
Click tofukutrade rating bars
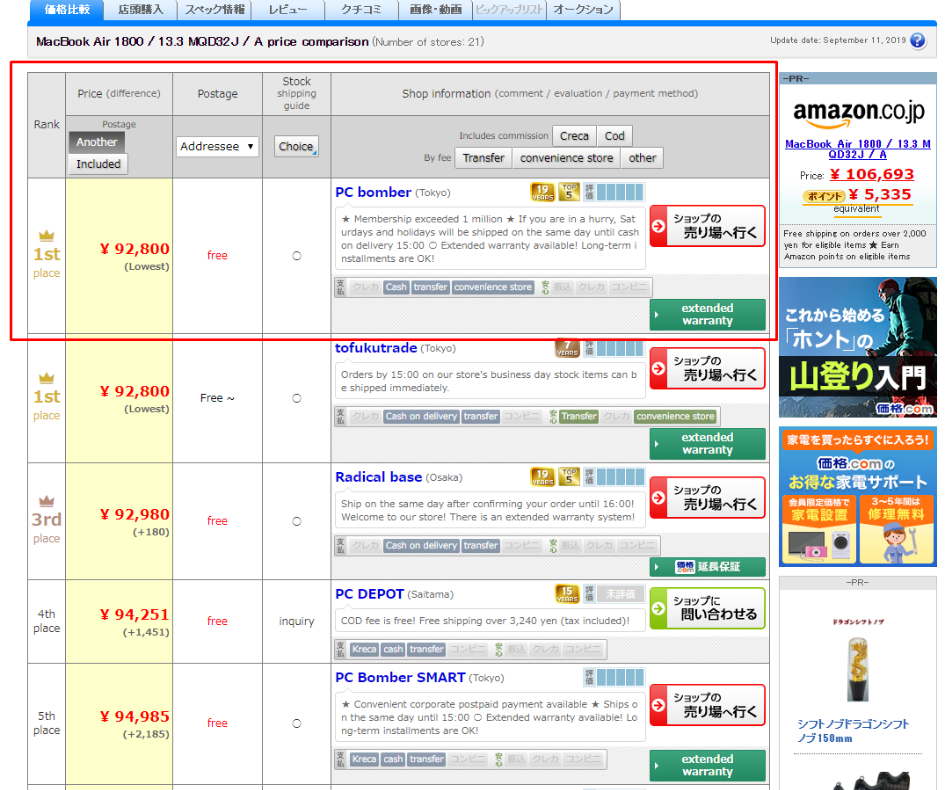[x=620, y=348]
